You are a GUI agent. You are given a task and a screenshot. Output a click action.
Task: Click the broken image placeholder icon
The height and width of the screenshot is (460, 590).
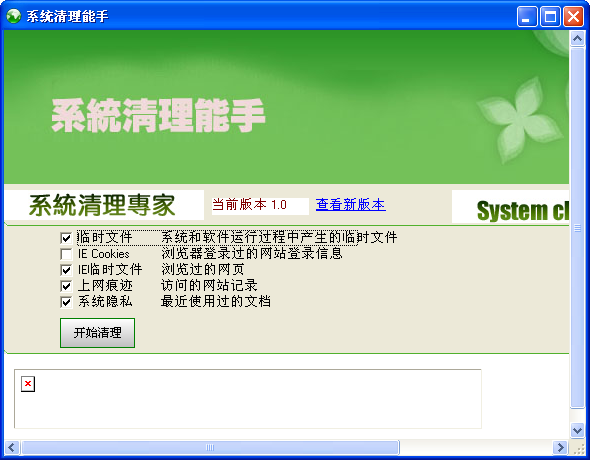click(x=28, y=384)
